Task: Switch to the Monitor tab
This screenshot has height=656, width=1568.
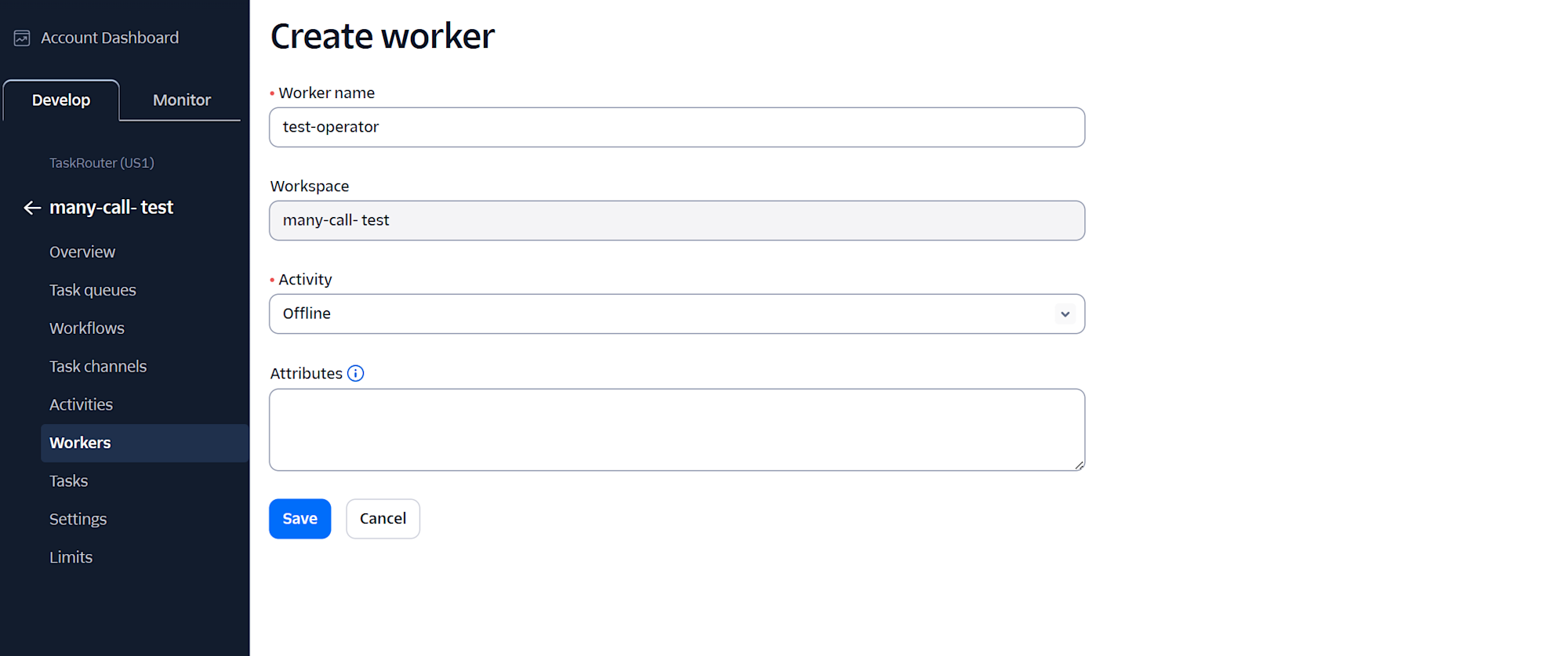Action: (182, 100)
